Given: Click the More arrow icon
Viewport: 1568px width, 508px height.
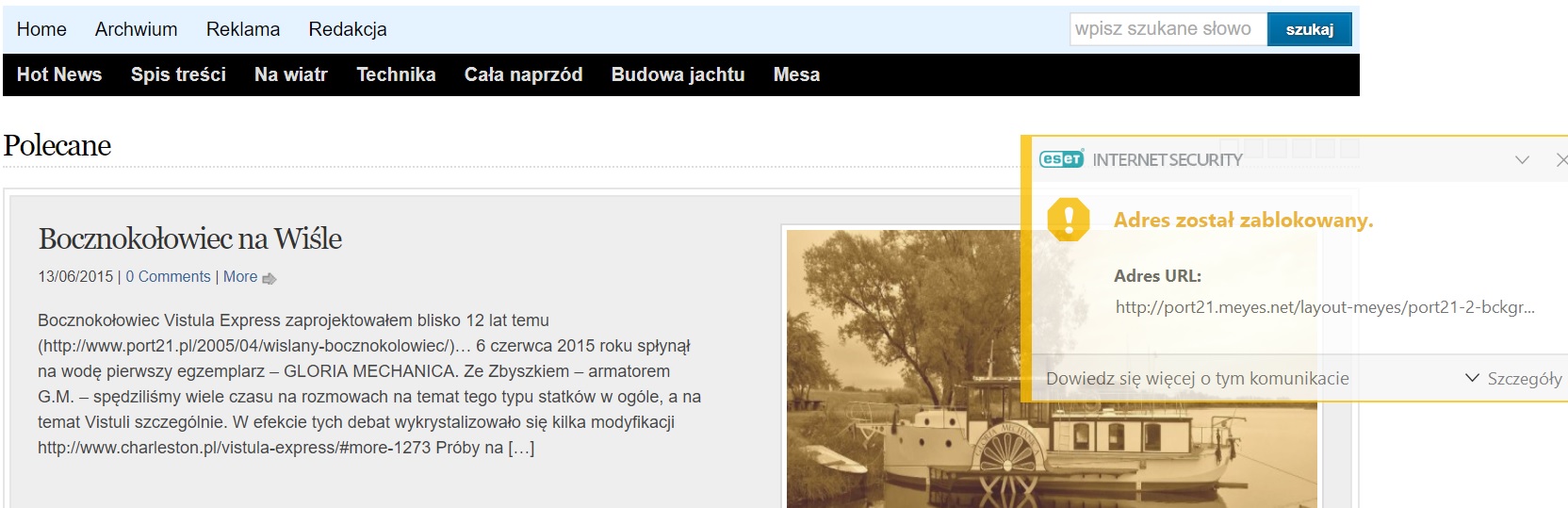Looking at the screenshot, I should tap(269, 278).
